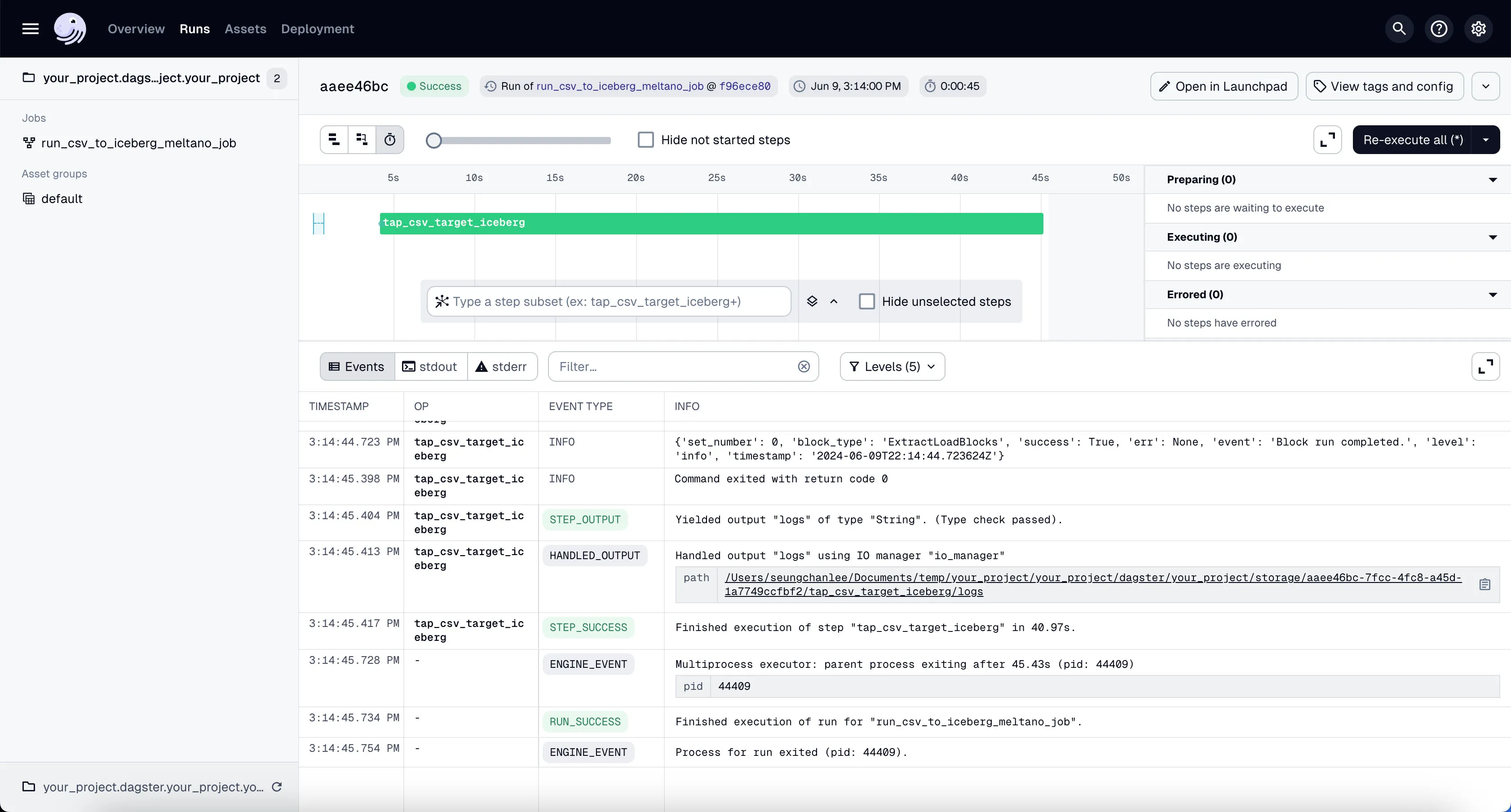Viewport: 1511px width, 812px height.
Task: Open the Assets tab
Action: [x=245, y=29]
